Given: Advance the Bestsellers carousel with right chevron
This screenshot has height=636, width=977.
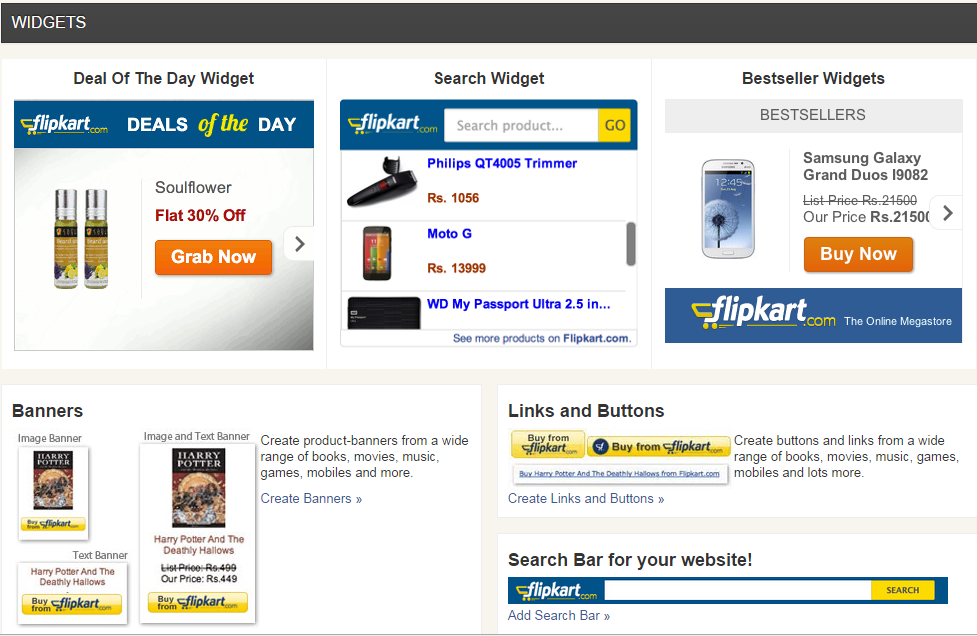Looking at the screenshot, I should click(946, 212).
